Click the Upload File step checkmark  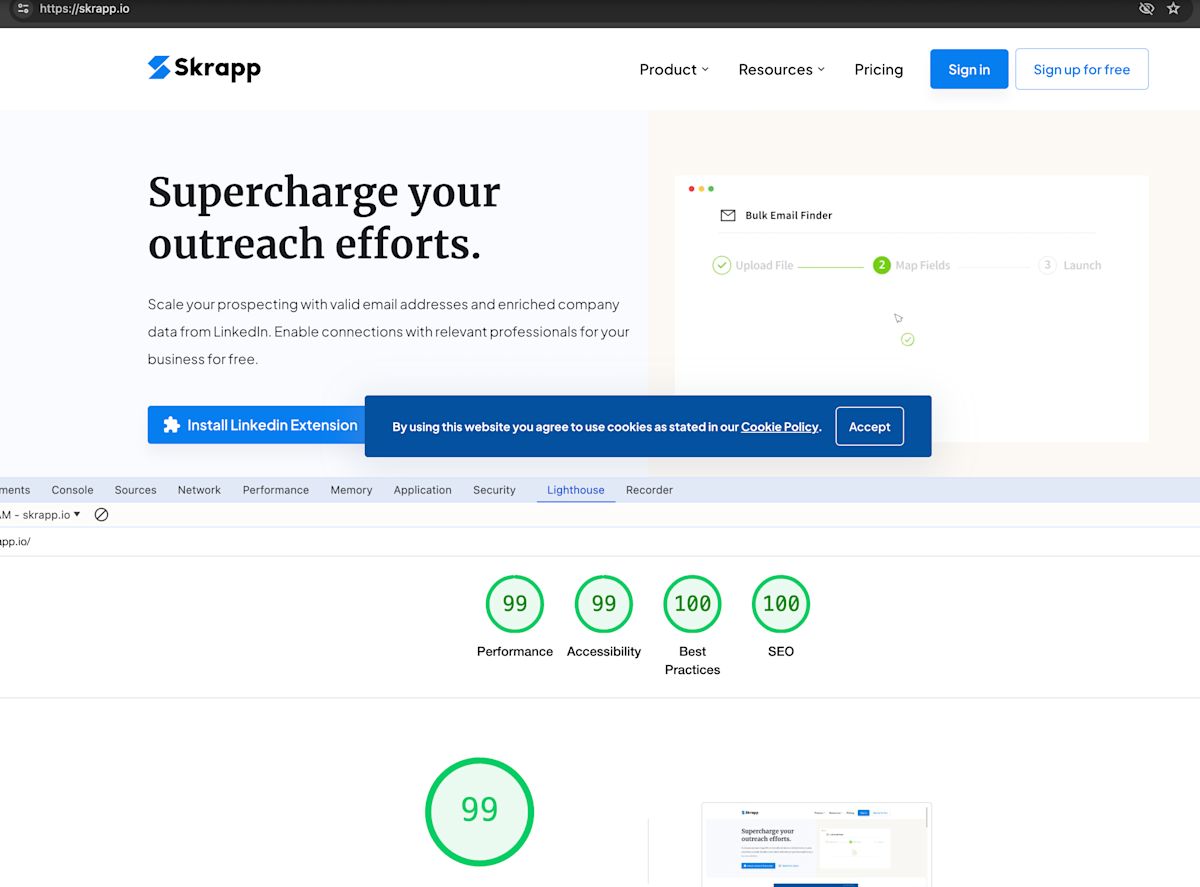click(x=721, y=265)
